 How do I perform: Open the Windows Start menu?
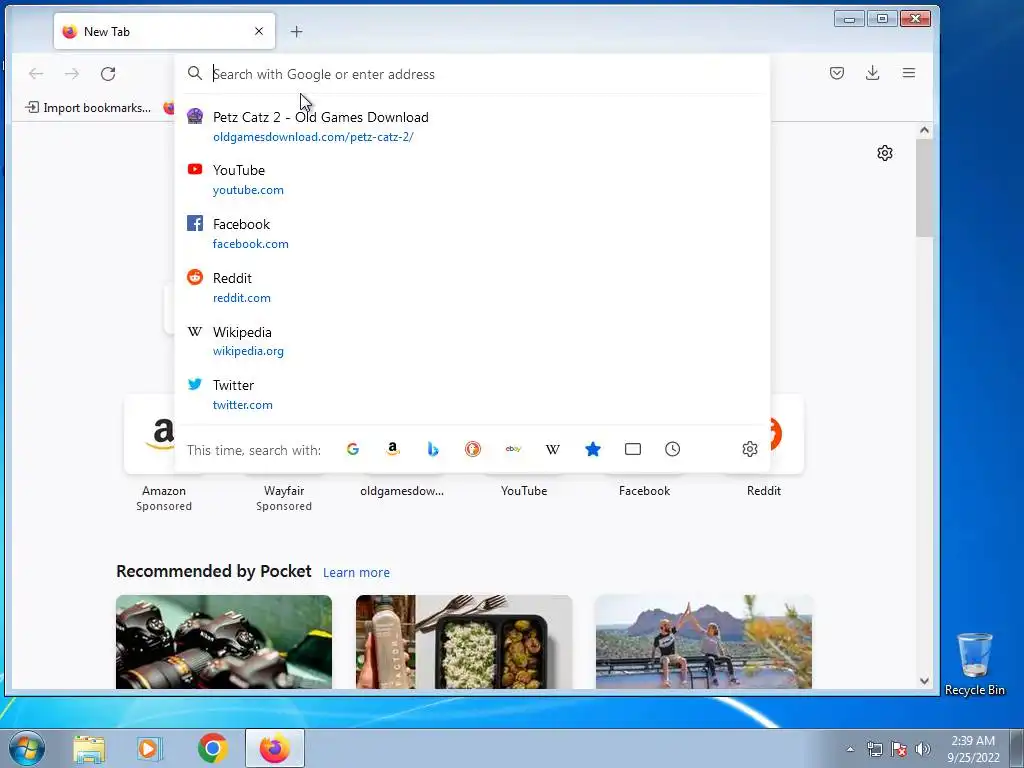(27, 748)
